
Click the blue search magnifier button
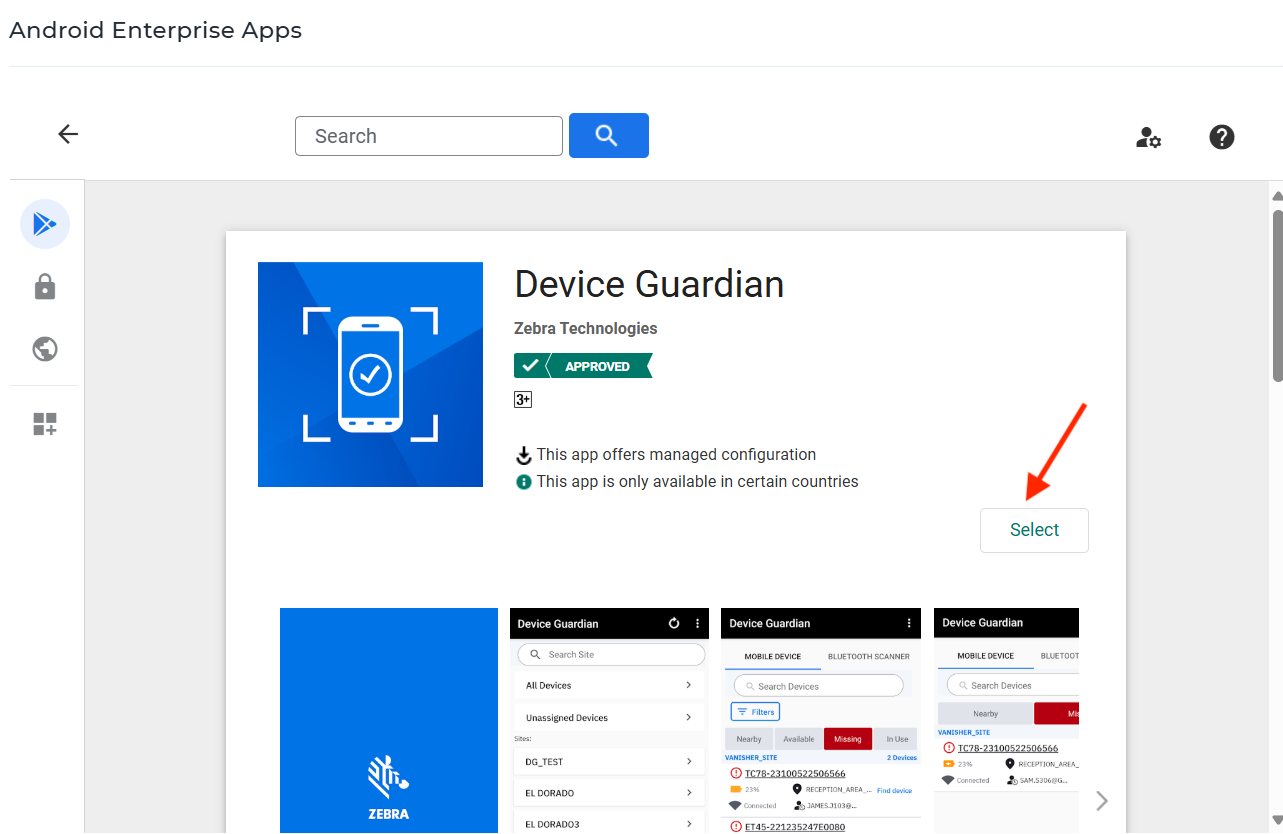[608, 135]
